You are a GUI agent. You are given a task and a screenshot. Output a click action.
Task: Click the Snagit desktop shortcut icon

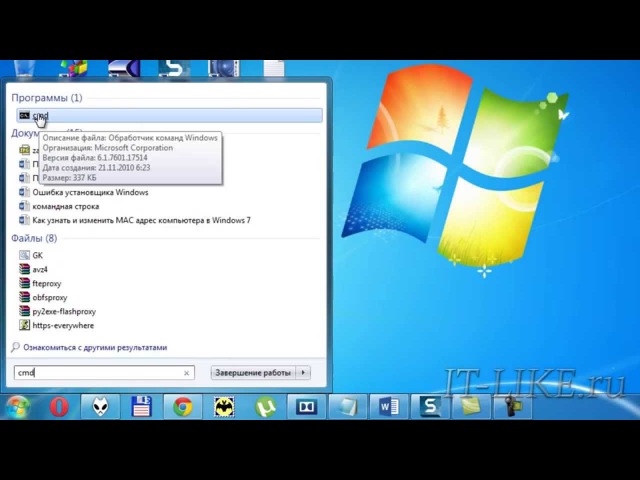click(x=174, y=69)
